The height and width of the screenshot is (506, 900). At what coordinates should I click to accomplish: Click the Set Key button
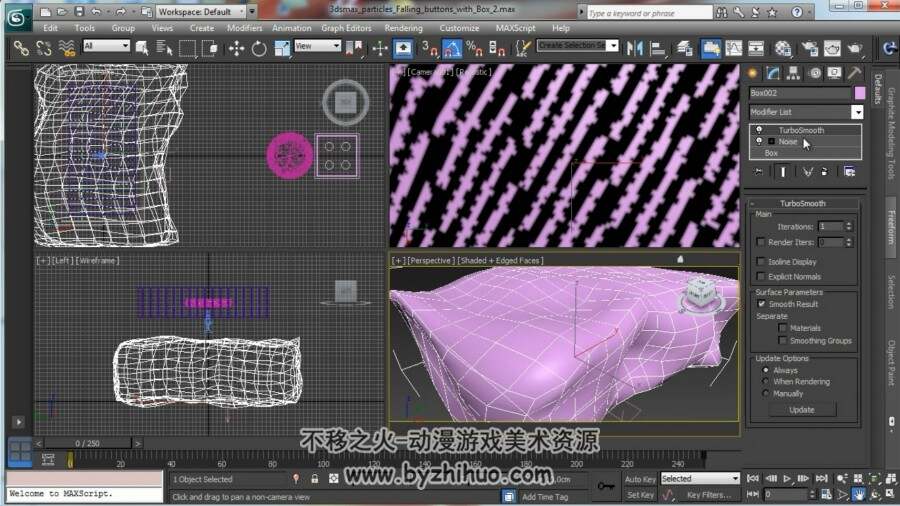tap(641, 495)
